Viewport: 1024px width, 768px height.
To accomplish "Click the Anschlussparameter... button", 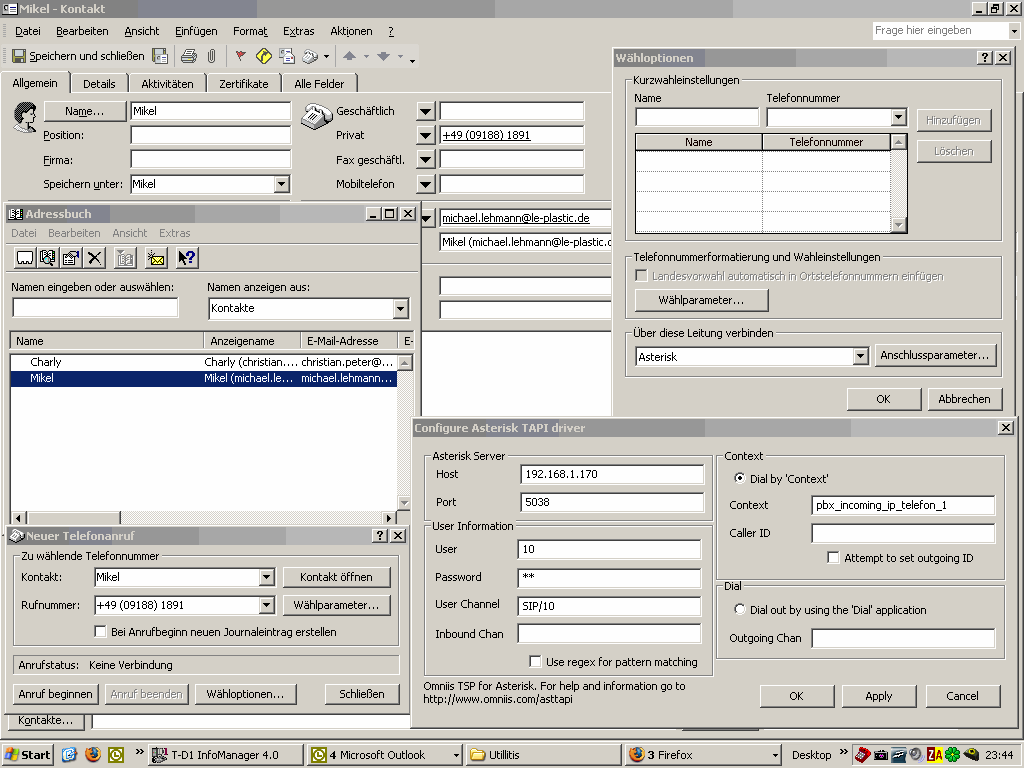I will pyautogui.click(x=935, y=355).
